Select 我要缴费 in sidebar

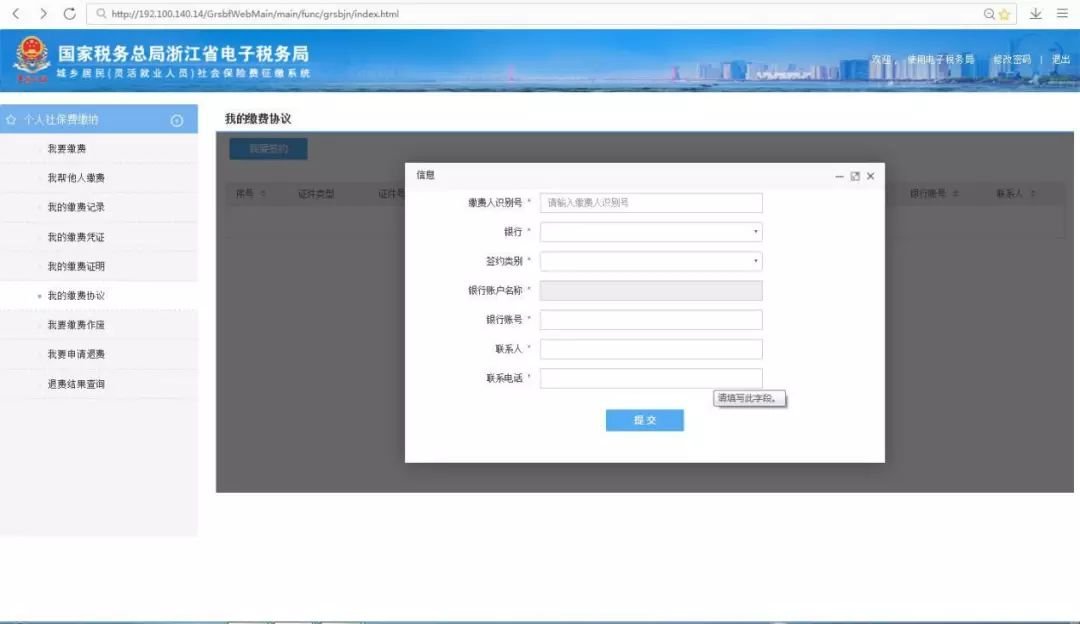(x=67, y=149)
